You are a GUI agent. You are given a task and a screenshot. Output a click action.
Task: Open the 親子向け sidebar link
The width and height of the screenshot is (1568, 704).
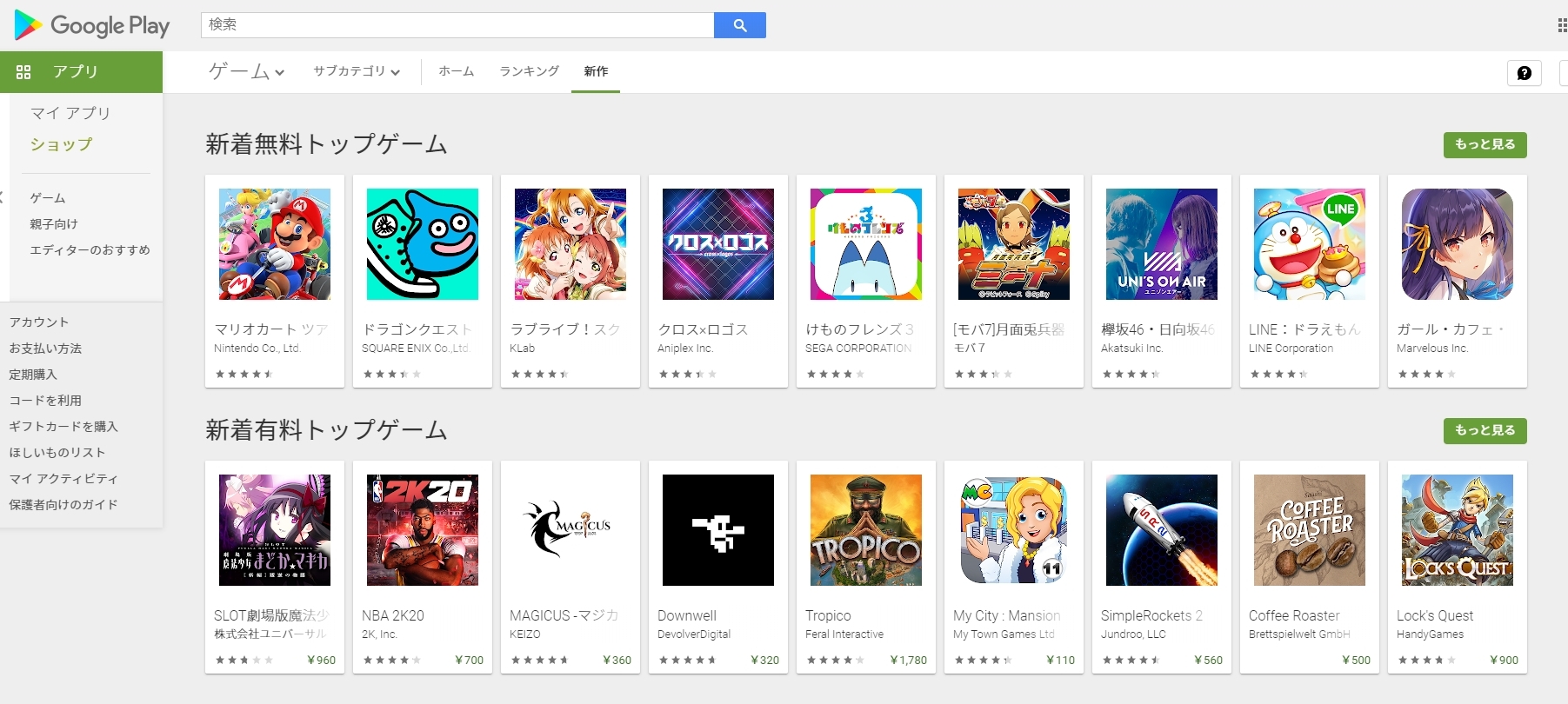tap(54, 224)
